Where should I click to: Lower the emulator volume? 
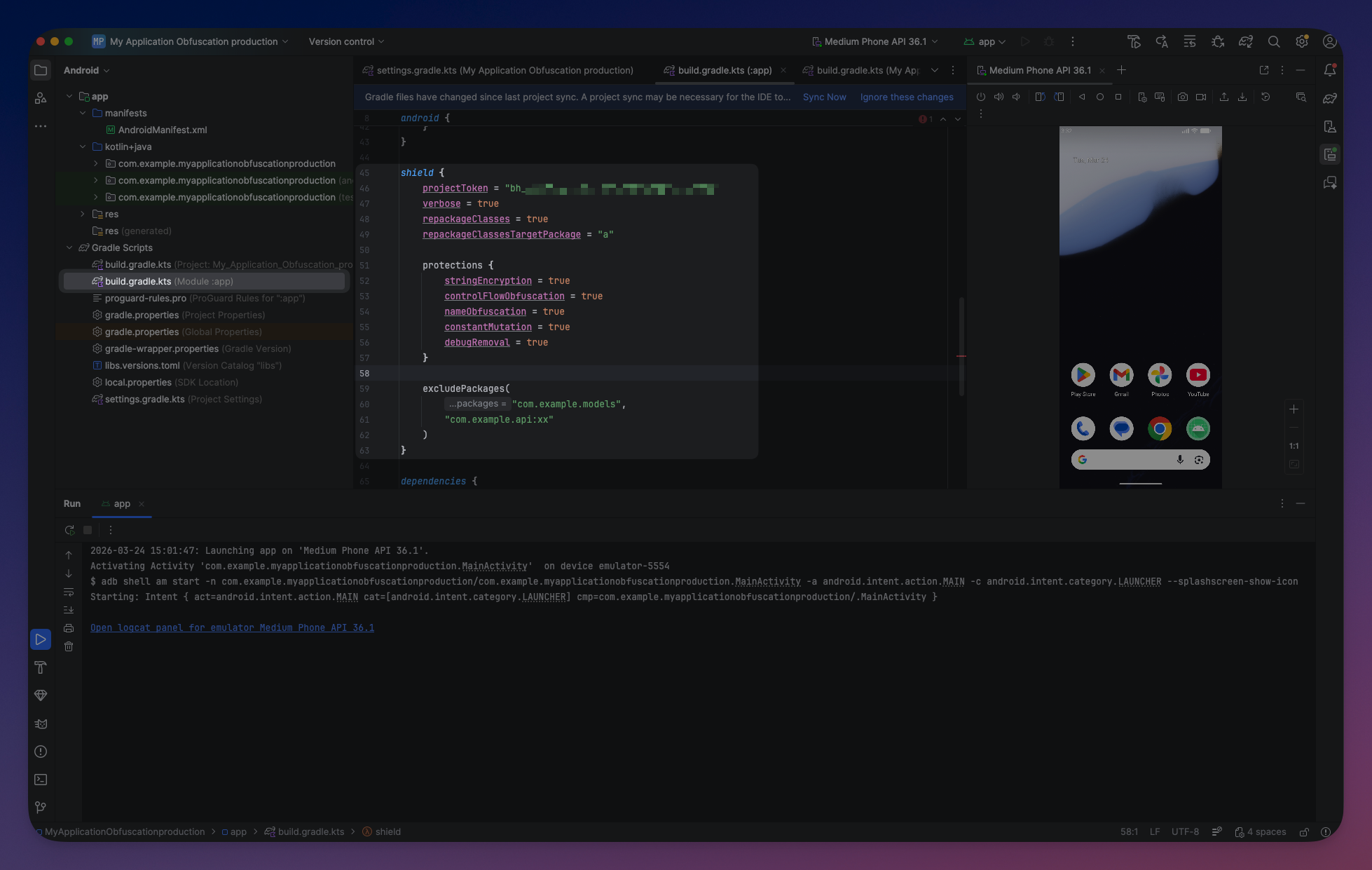1017,97
